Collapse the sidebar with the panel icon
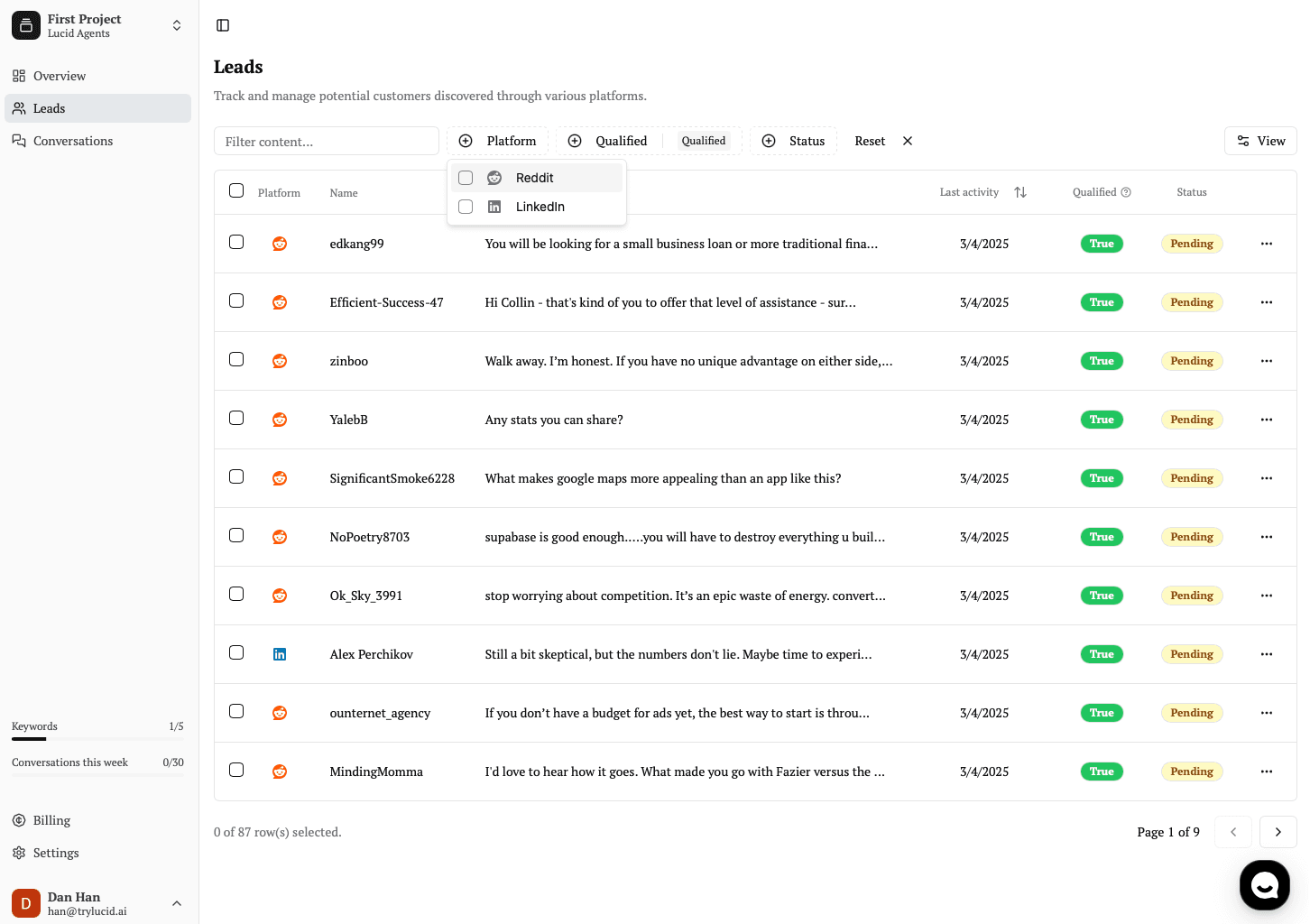This screenshot has height=924, width=1310. 222,25
